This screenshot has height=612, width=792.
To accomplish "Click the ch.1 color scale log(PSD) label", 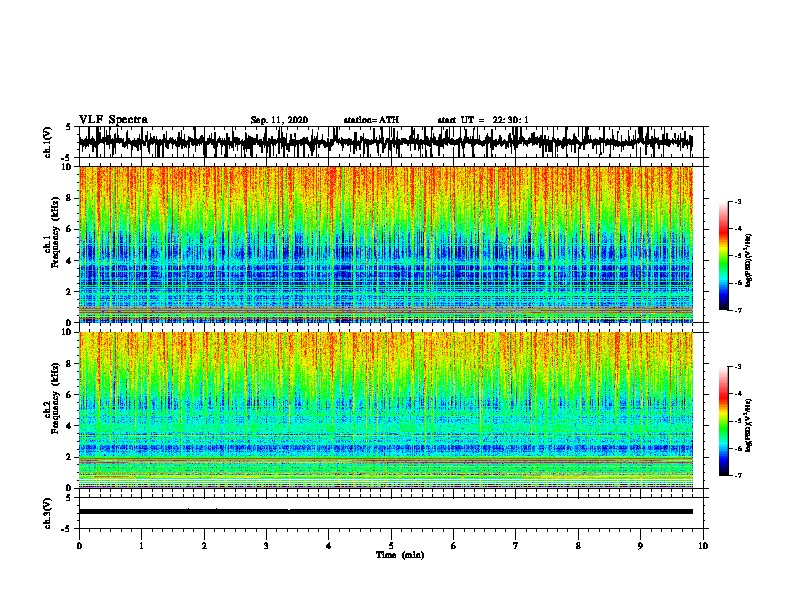I will pos(749,261).
